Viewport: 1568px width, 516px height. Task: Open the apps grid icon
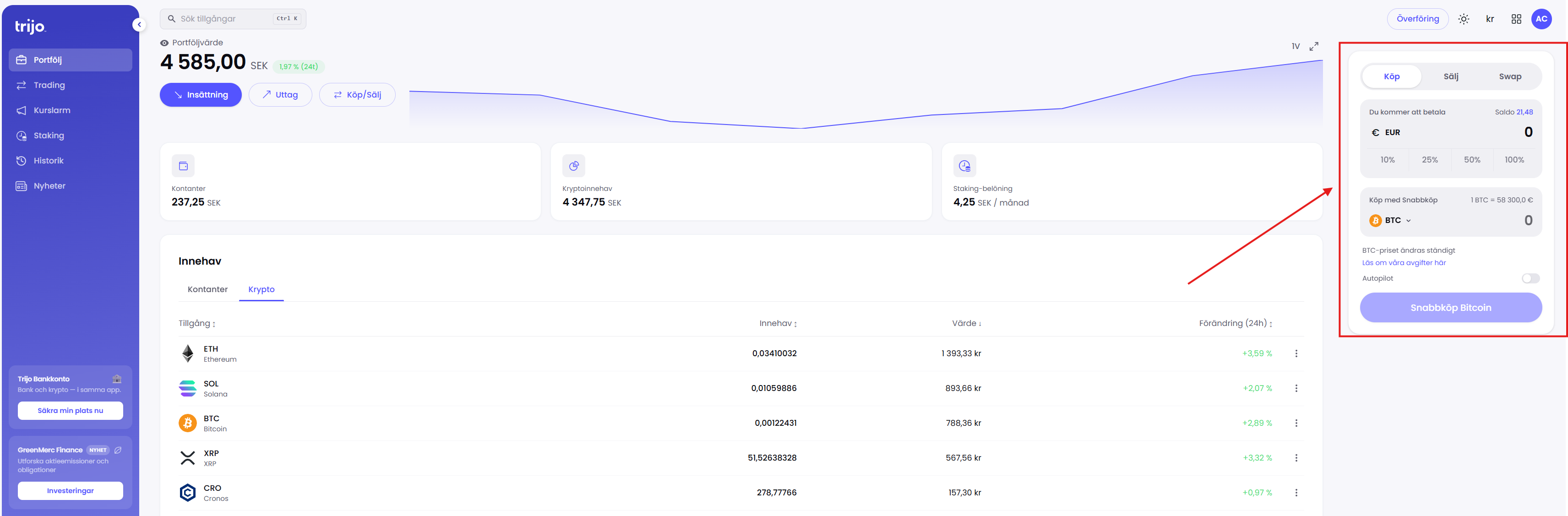coord(1516,19)
